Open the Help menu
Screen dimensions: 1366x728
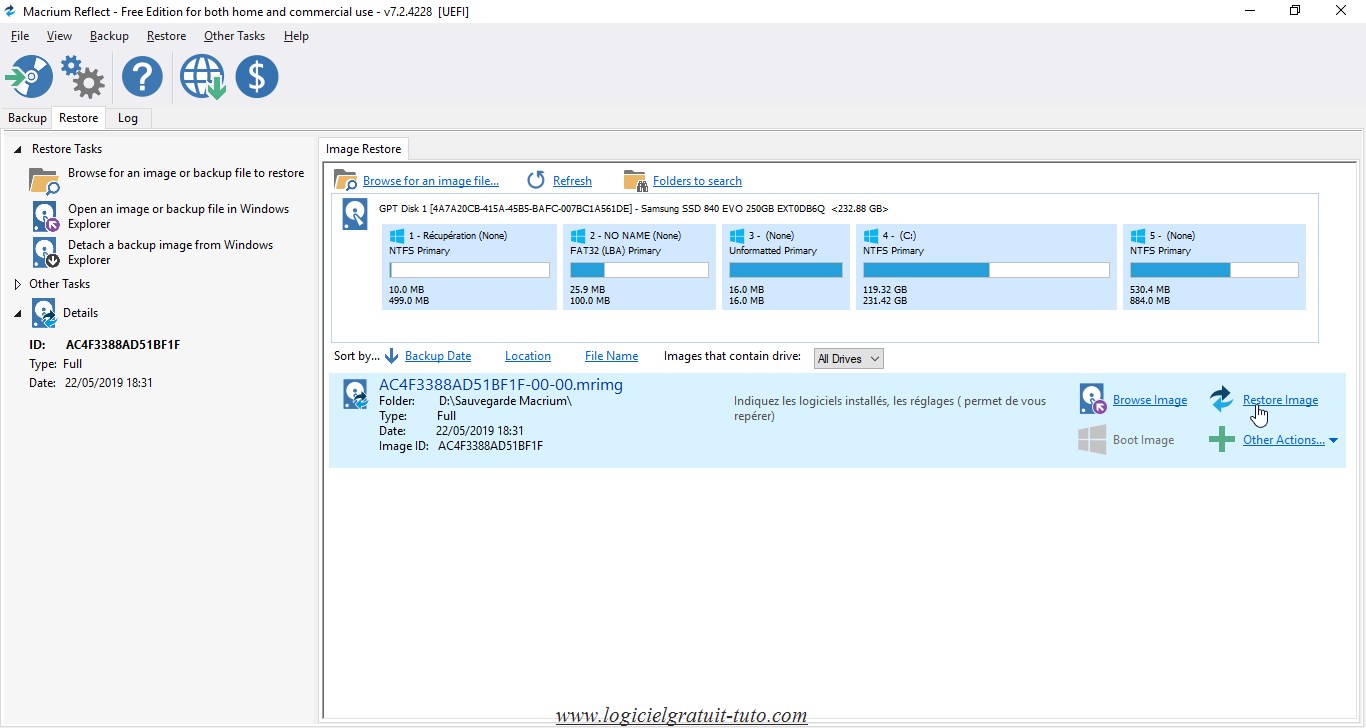[x=296, y=36]
